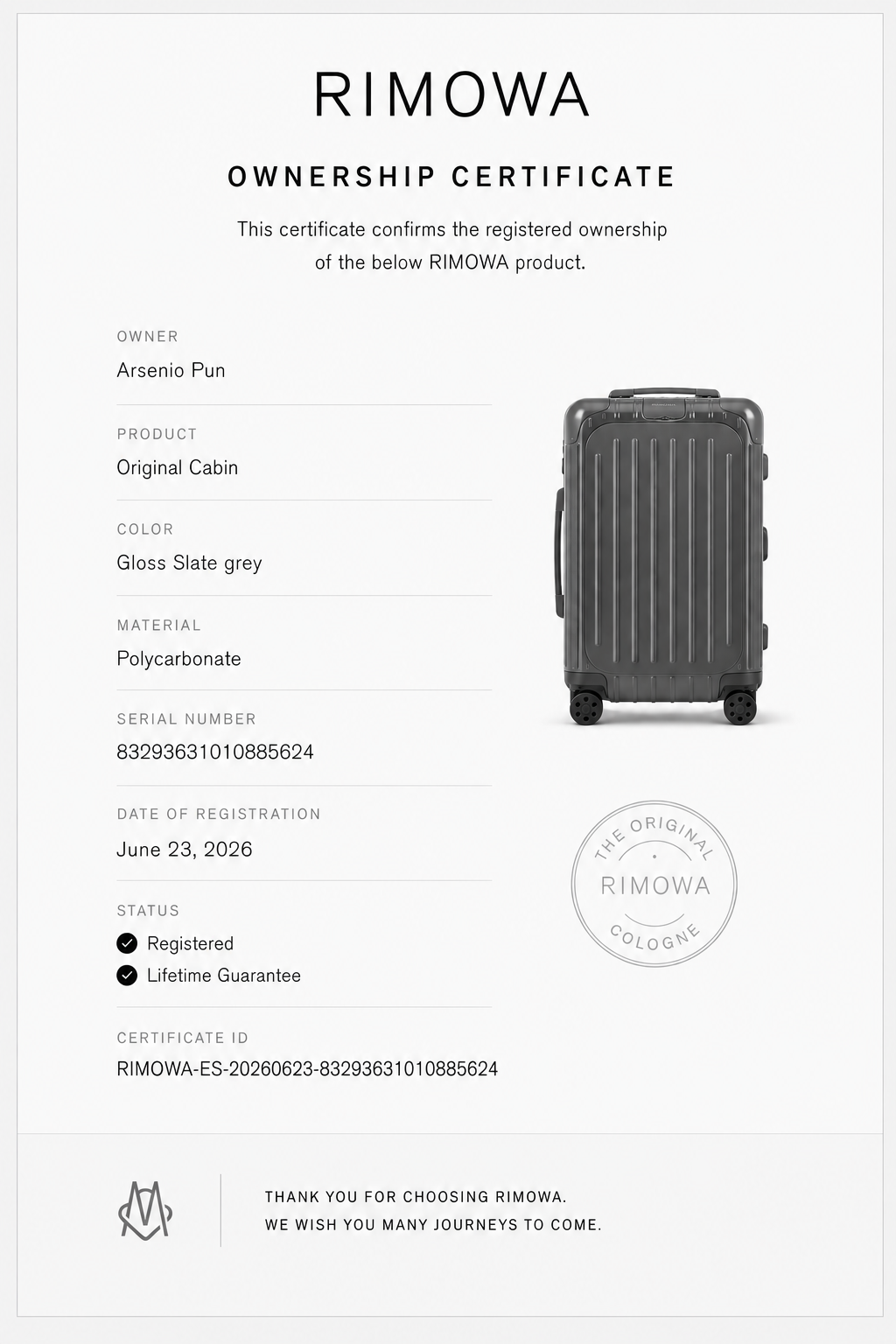Click the suitcase side handle
Image resolution: width=896 pixels, height=1344 pixels.
click(558, 553)
